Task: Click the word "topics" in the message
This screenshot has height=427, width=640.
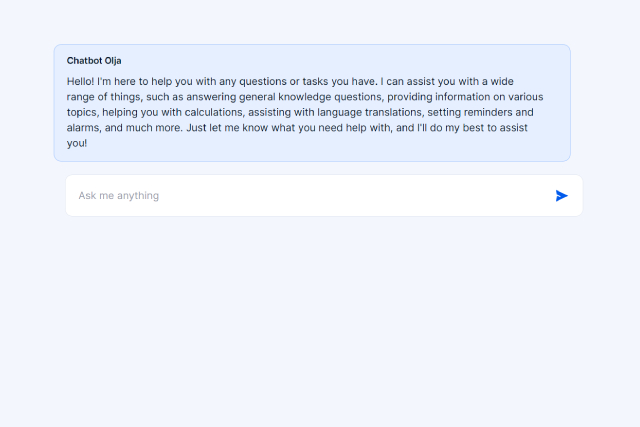Action: pyautogui.click(x=81, y=112)
